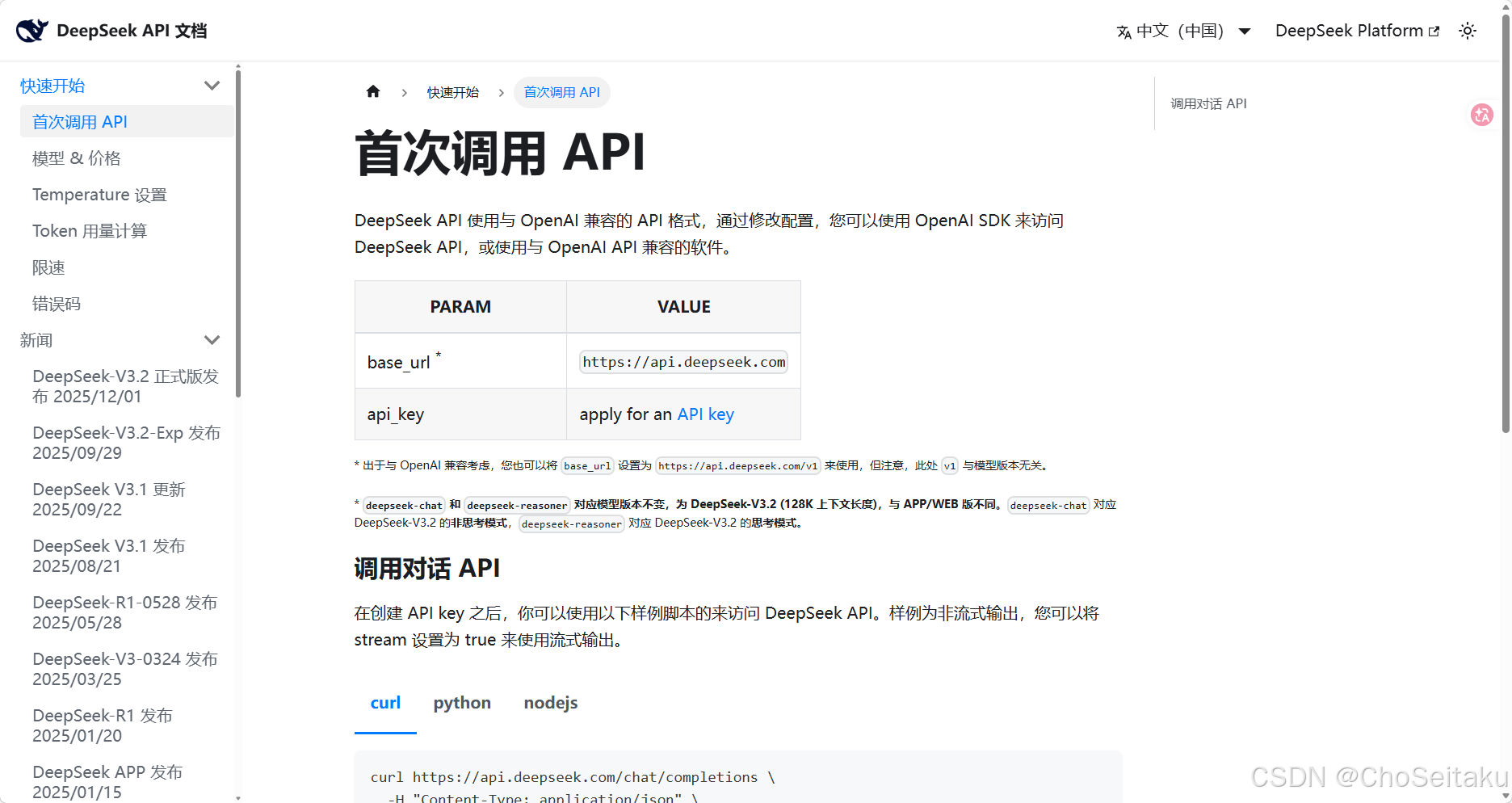This screenshot has width=1512, height=803.
Task: Click the API key hyperlink in table
Action: [x=705, y=414]
